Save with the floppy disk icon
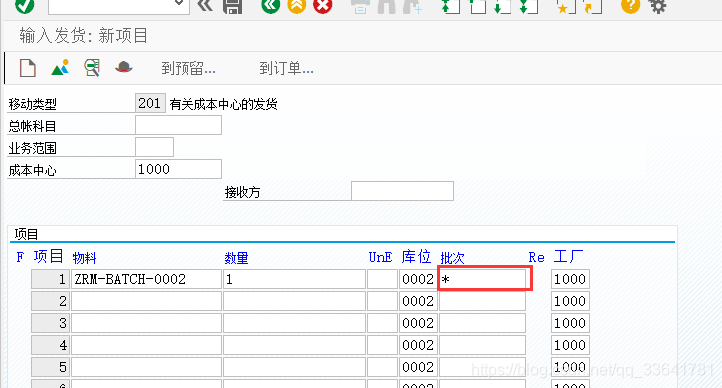Viewport: 722px width, 388px height. tap(233, 6)
